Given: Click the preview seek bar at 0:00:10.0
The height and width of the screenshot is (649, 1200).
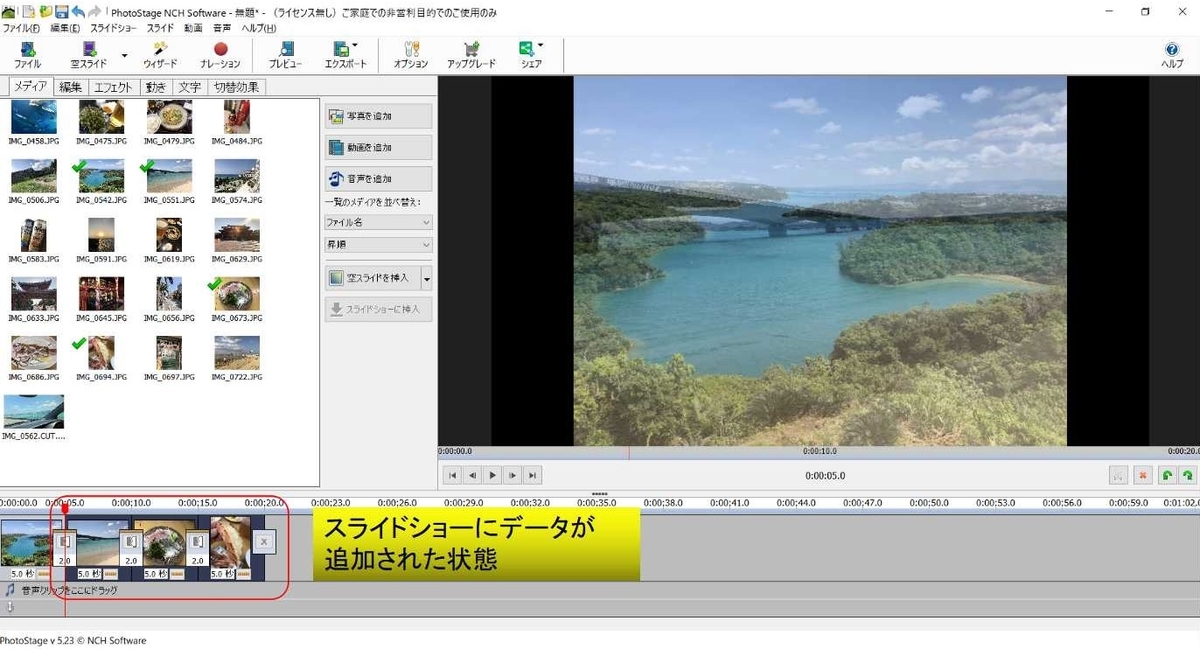Looking at the screenshot, I should (820, 451).
